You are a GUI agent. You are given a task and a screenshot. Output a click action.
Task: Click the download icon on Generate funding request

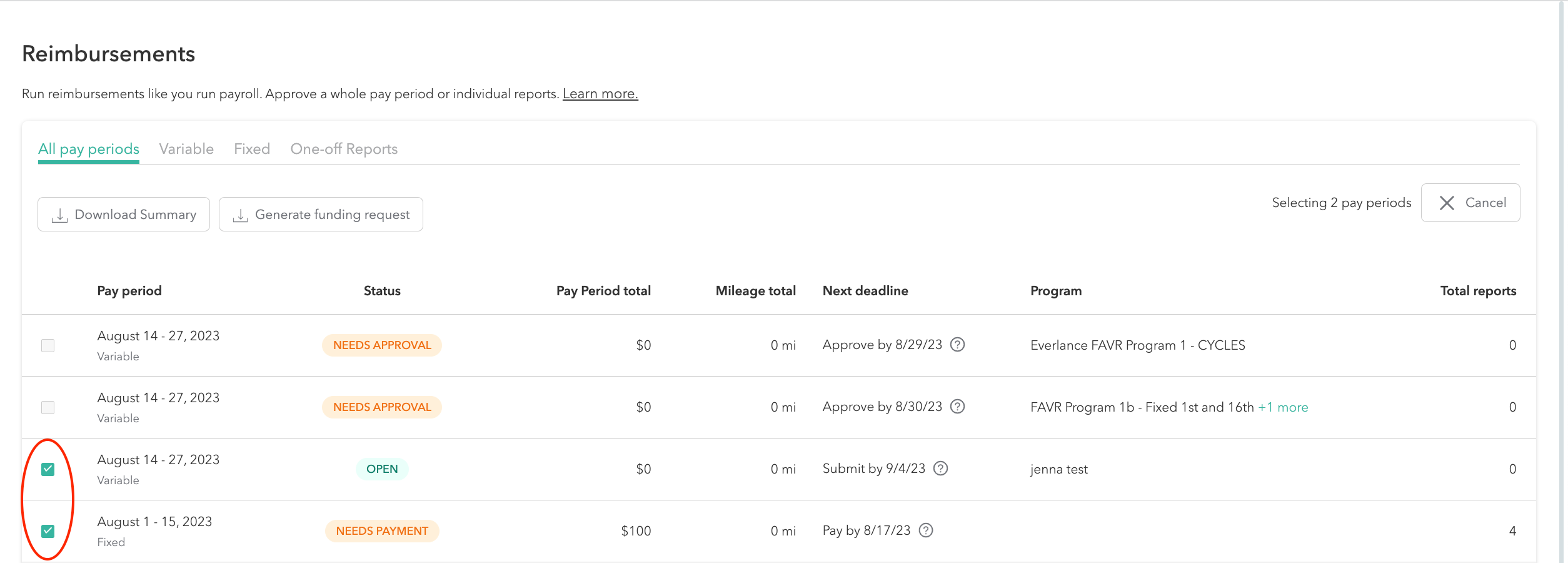(241, 214)
